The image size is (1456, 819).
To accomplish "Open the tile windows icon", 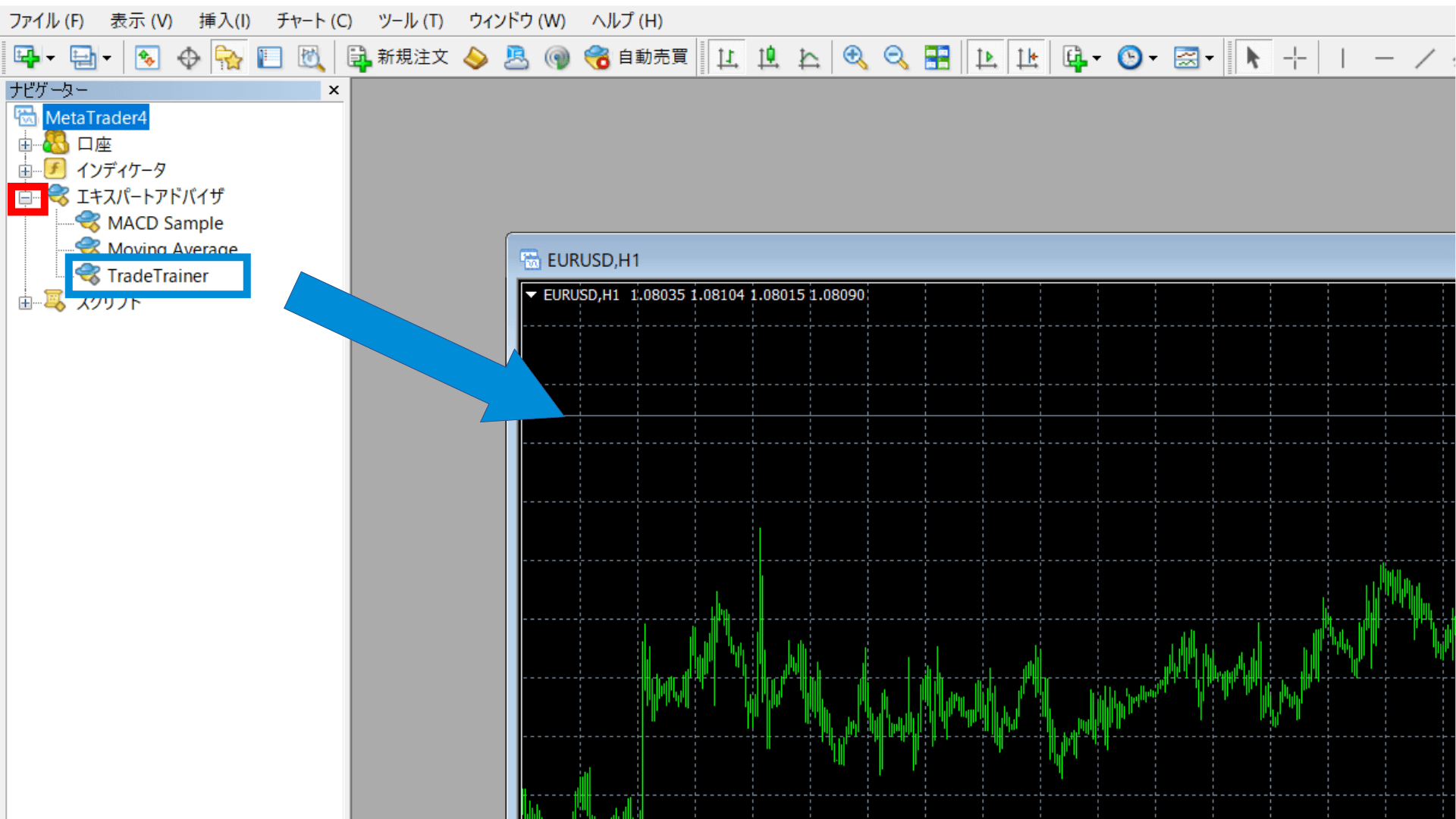I will 937,58.
